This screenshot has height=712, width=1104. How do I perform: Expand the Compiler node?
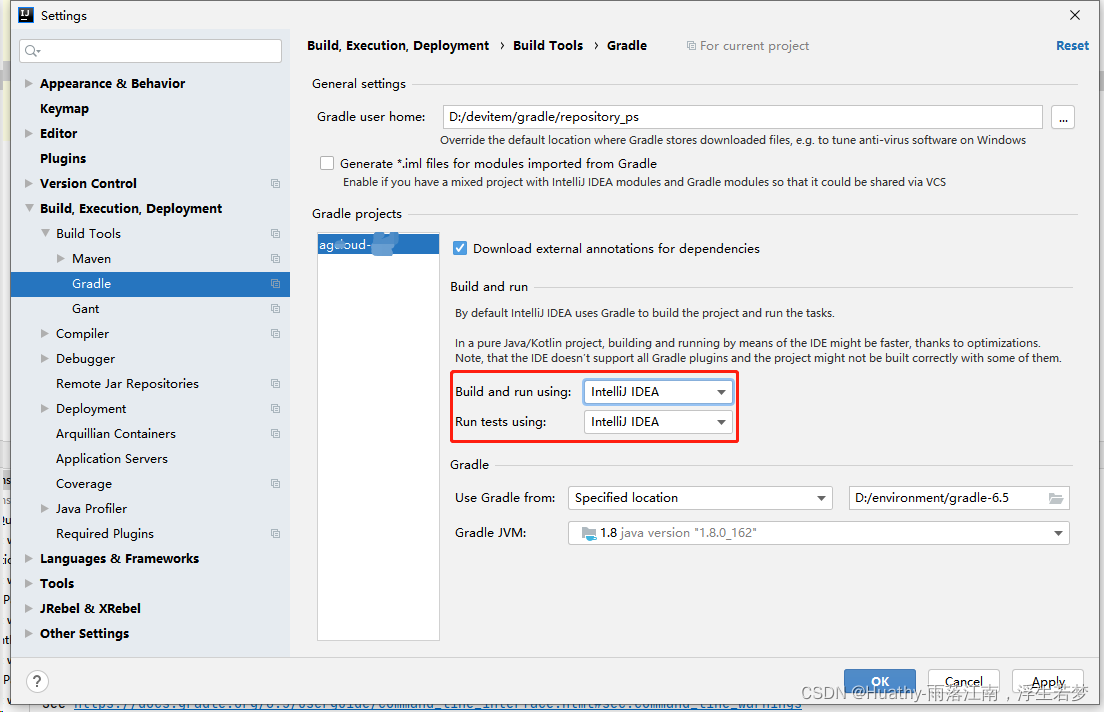pos(45,333)
